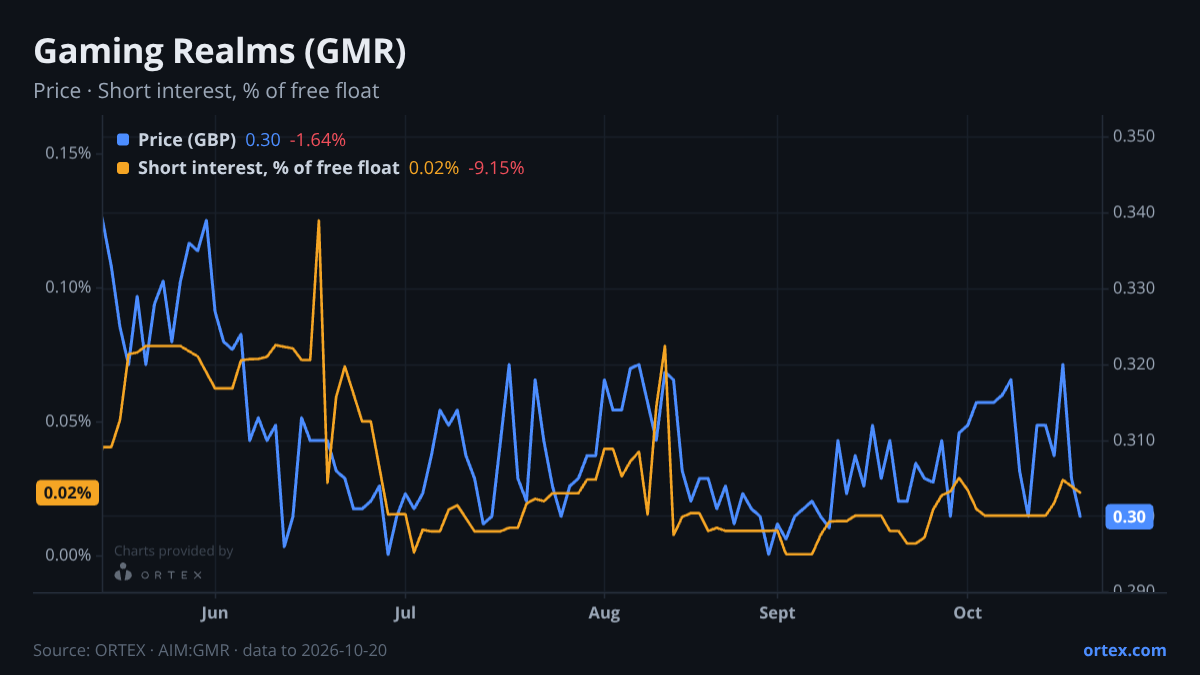This screenshot has height=675, width=1200.
Task: Click the 0.00% left axis label
Action: point(68,555)
